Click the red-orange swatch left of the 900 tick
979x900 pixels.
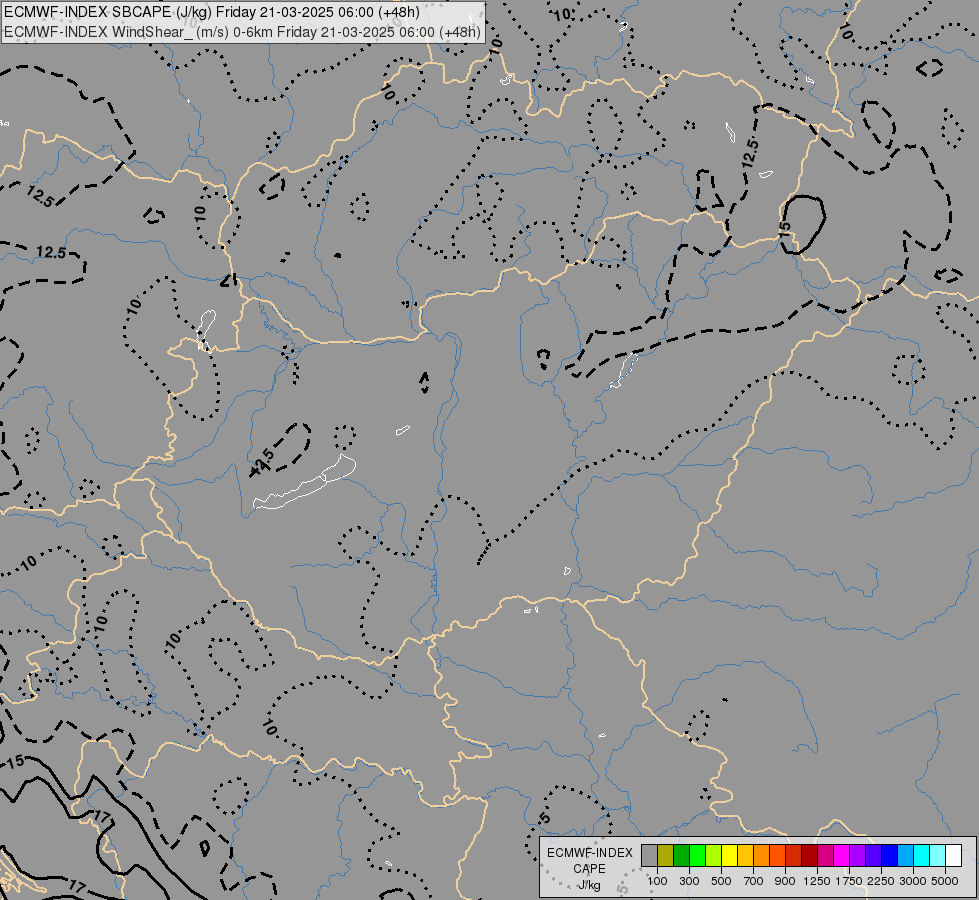pos(777,856)
